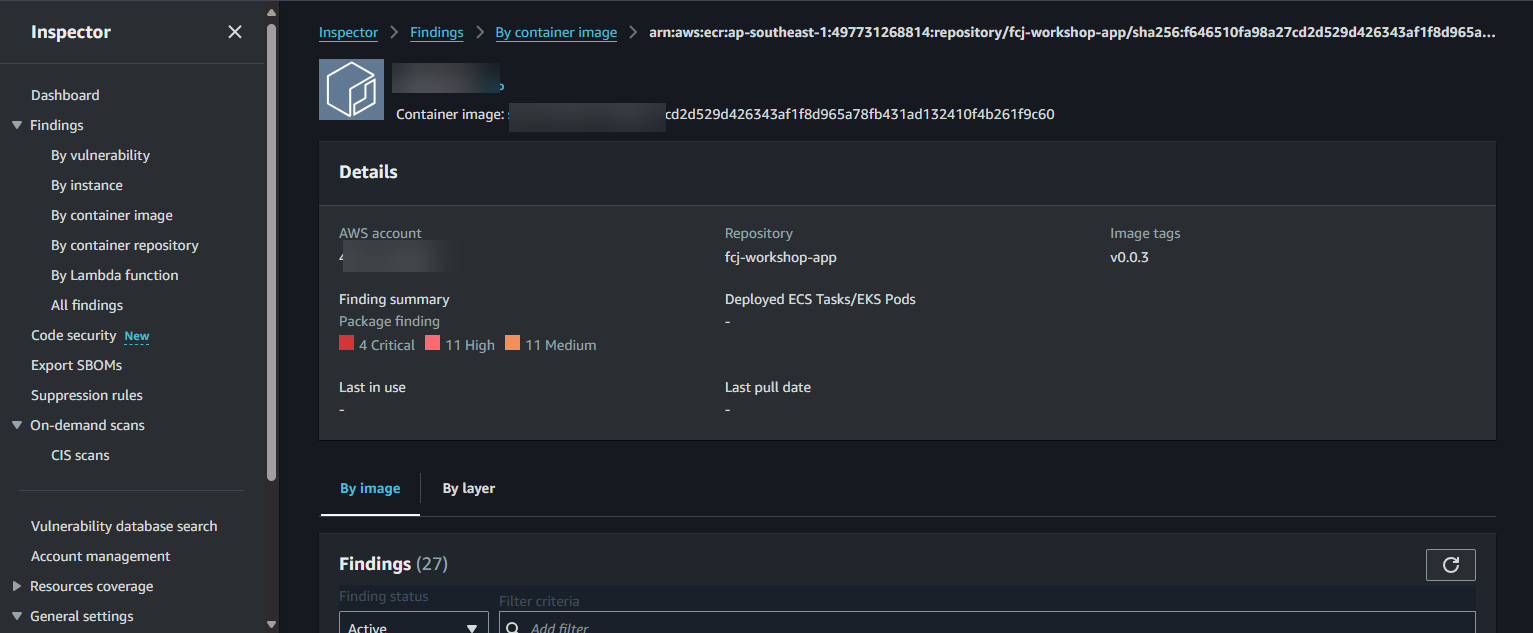This screenshot has width=1533, height=633.
Task: Collapse the Findings section in sidebar
Action: 17,124
